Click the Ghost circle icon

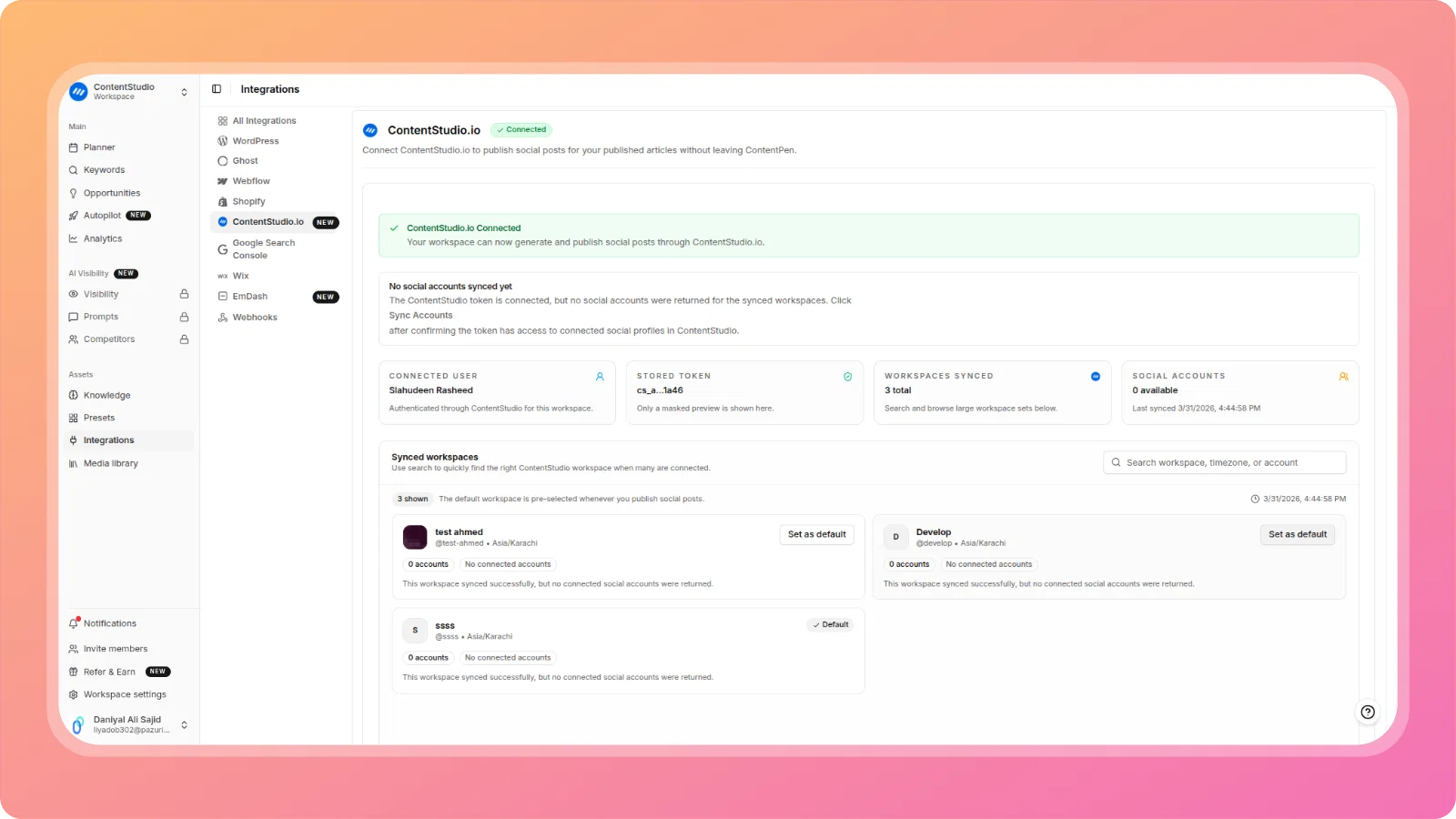click(x=223, y=161)
